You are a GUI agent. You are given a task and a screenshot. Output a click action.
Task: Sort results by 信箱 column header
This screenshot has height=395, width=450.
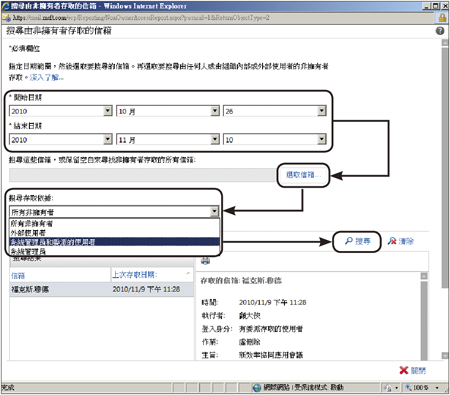[60, 275]
